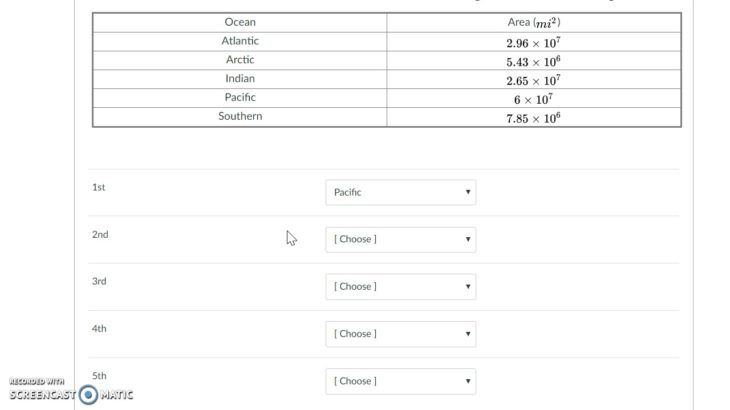Open the 3rd place Choose dropdown
730x410 pixels.
[400, 287]
